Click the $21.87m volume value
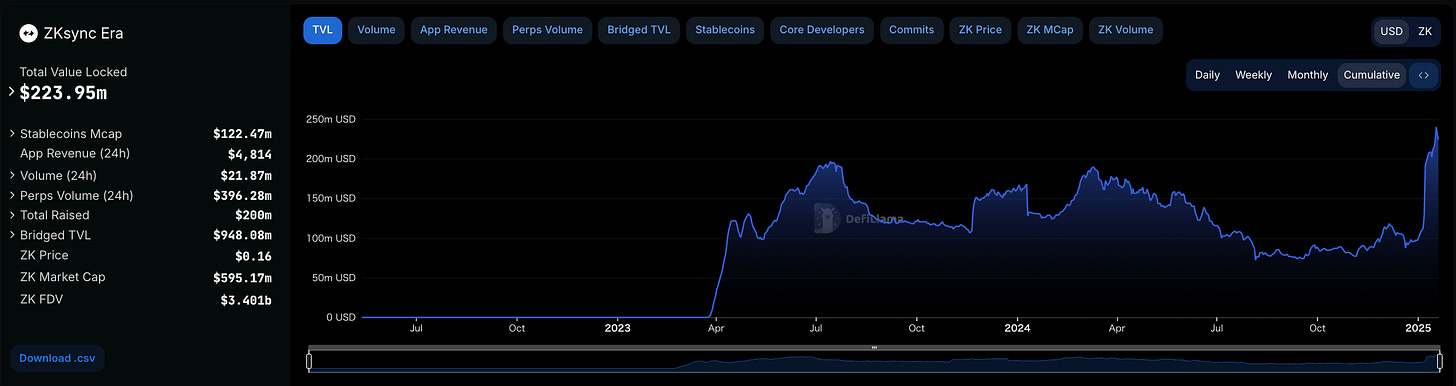 point(246,175)
